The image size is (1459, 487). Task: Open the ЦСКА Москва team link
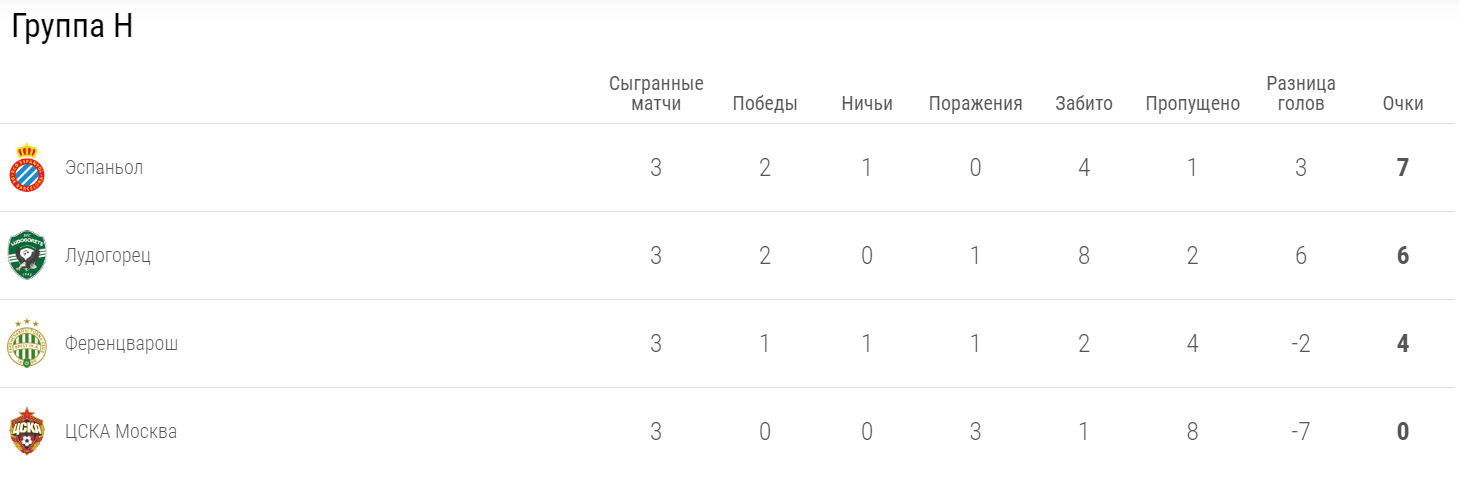121,431
